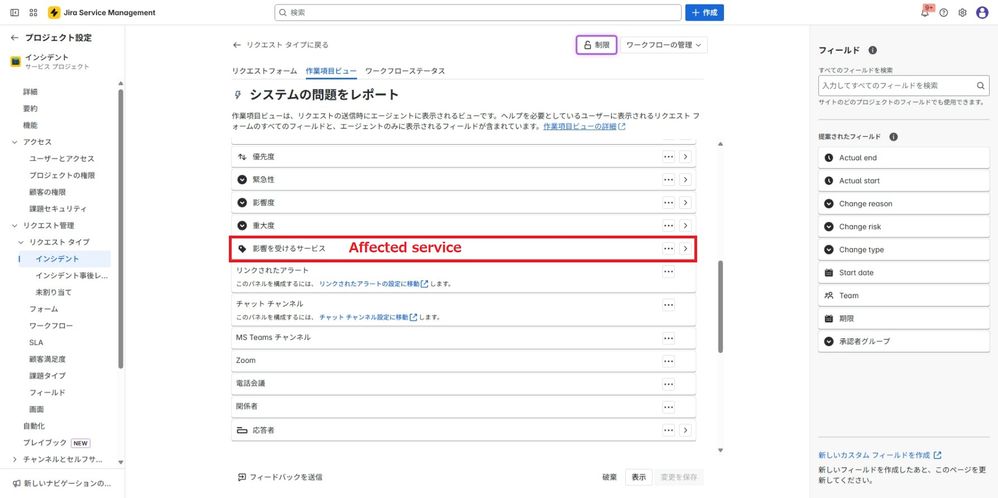Screen dimensions: 998x498
Task: Open プレイブック in the sidebar
Action: (x=45, y=443)
